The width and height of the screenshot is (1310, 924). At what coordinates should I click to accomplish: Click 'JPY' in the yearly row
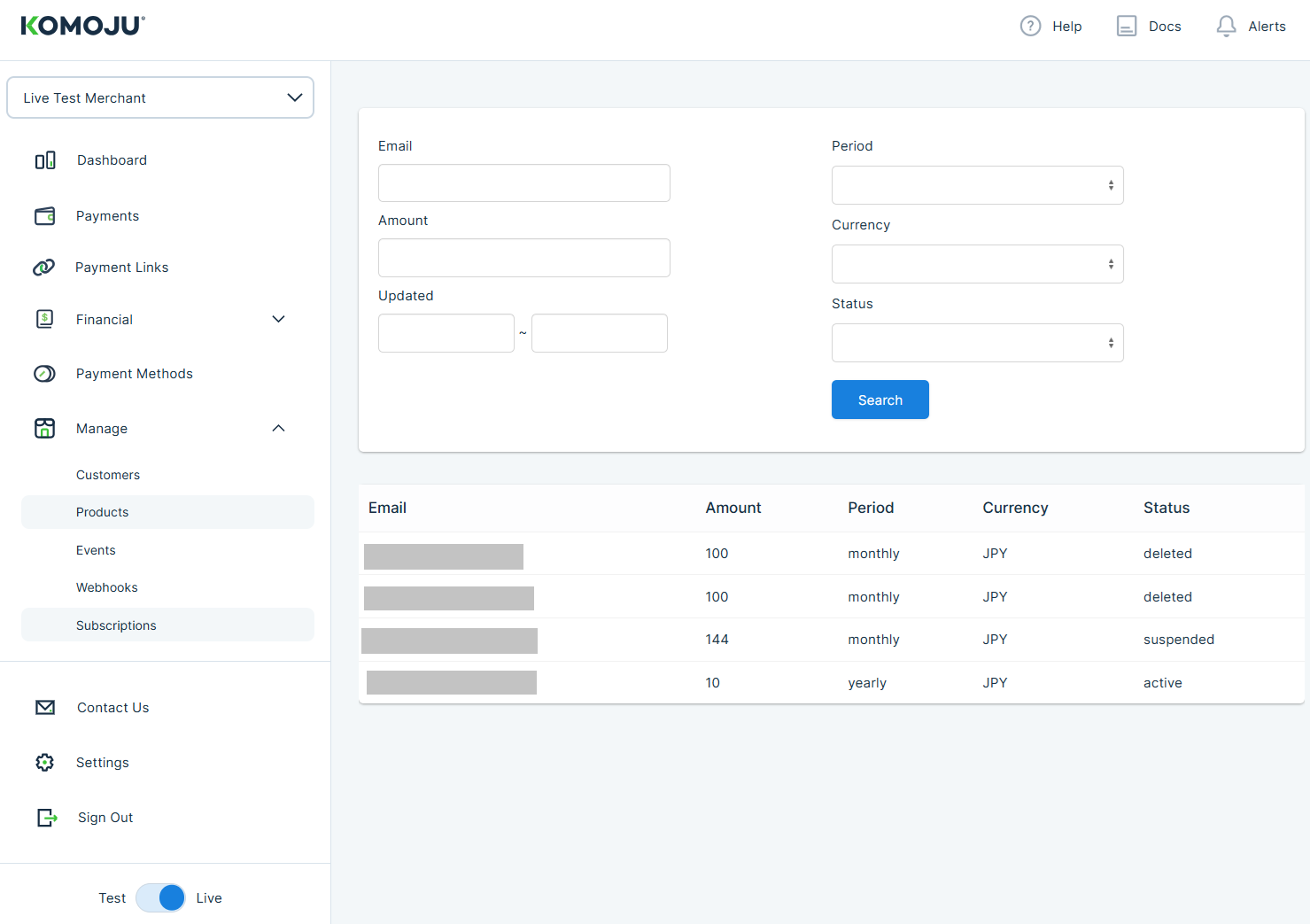point(995,683)
